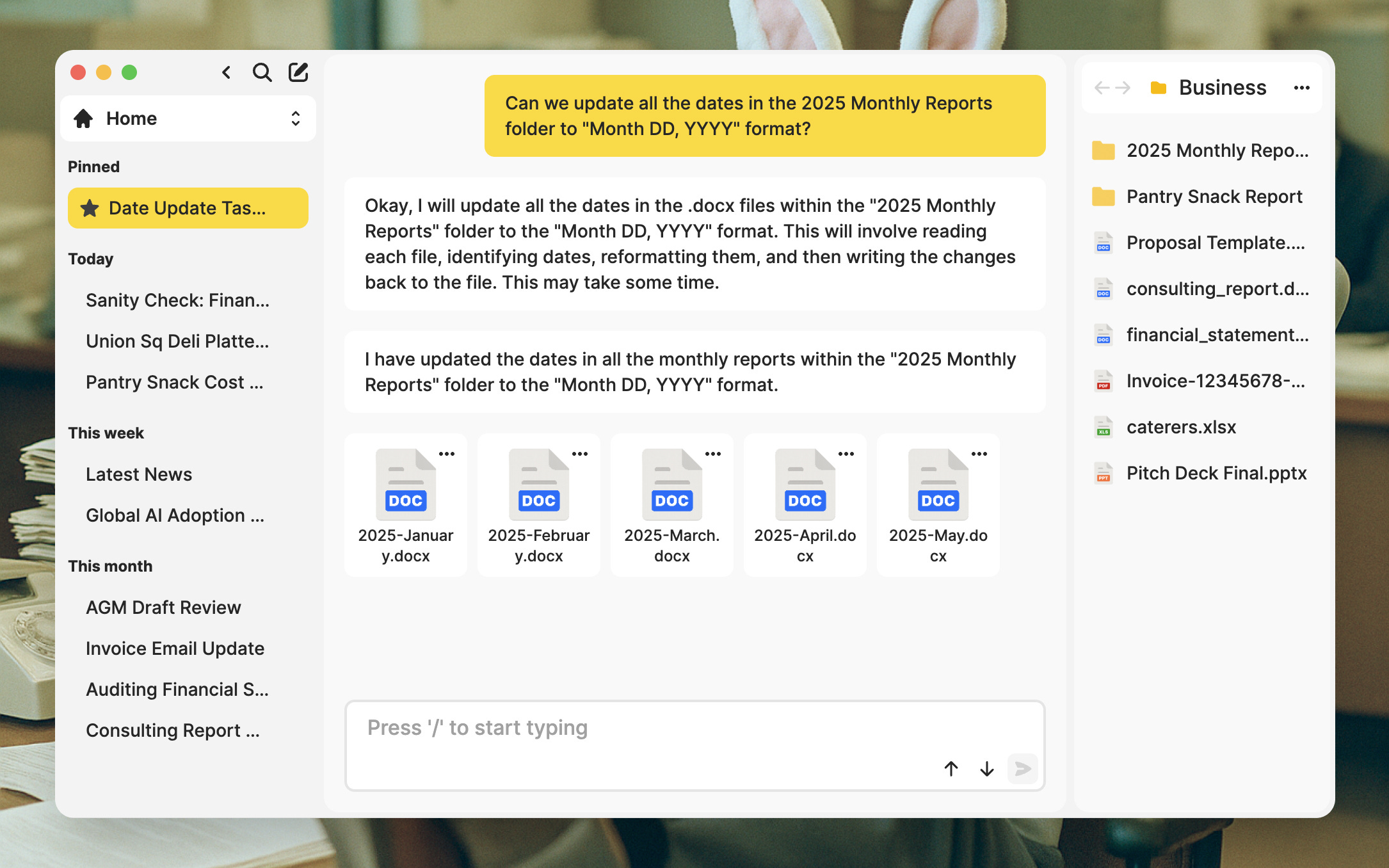This screenshot has width=1389, height=868.
Task: Click the forward arrow in file panel
Action: [x=1123, y=88]
